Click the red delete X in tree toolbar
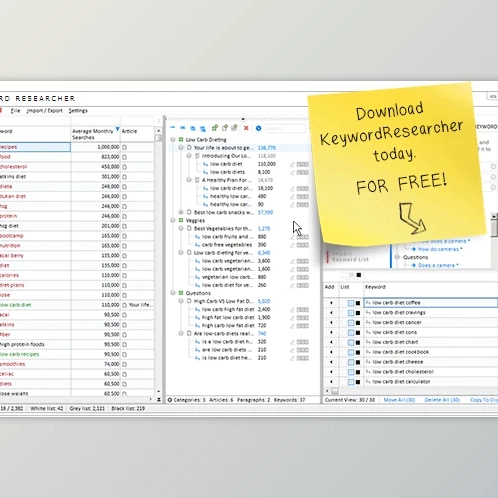 [x=246, y=128]
